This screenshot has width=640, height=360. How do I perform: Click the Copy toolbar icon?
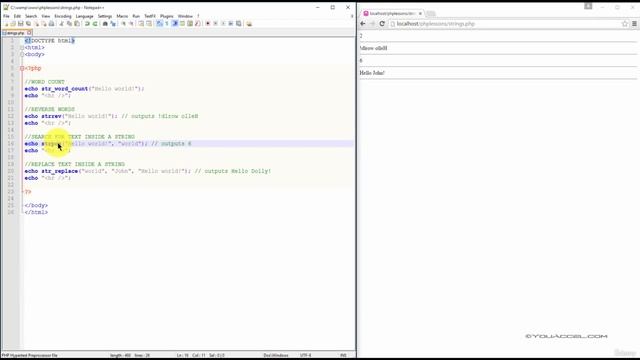(69, 24)
